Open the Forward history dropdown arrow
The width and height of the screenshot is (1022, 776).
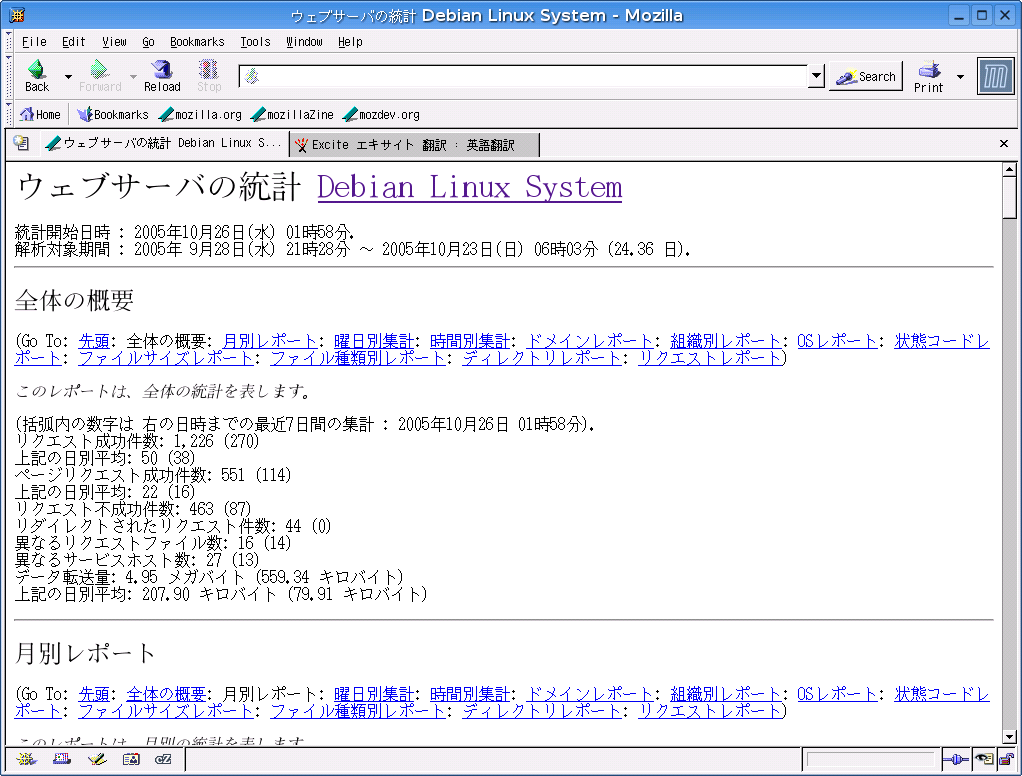pyautogui.click(x=133, y=76)
